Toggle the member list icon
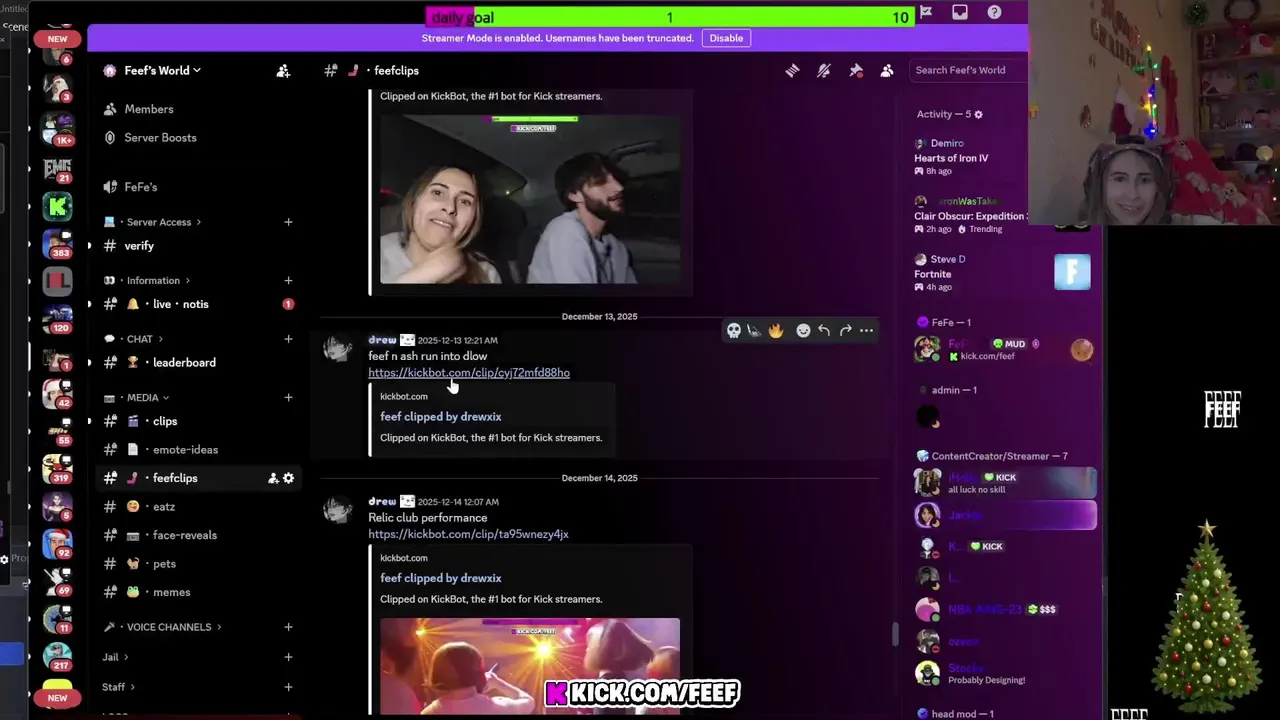1280x720 pixels. (887, 70)
